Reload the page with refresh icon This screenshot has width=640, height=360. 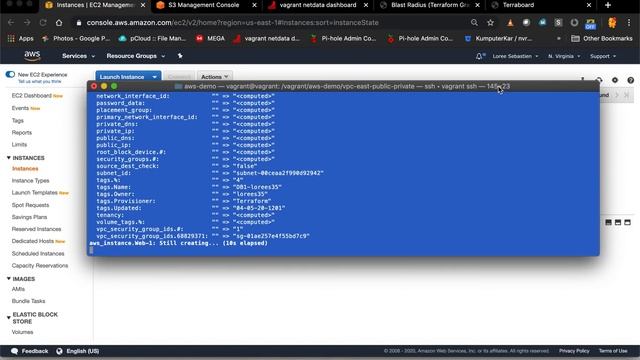pyautogui.click(x=43, y=22)
